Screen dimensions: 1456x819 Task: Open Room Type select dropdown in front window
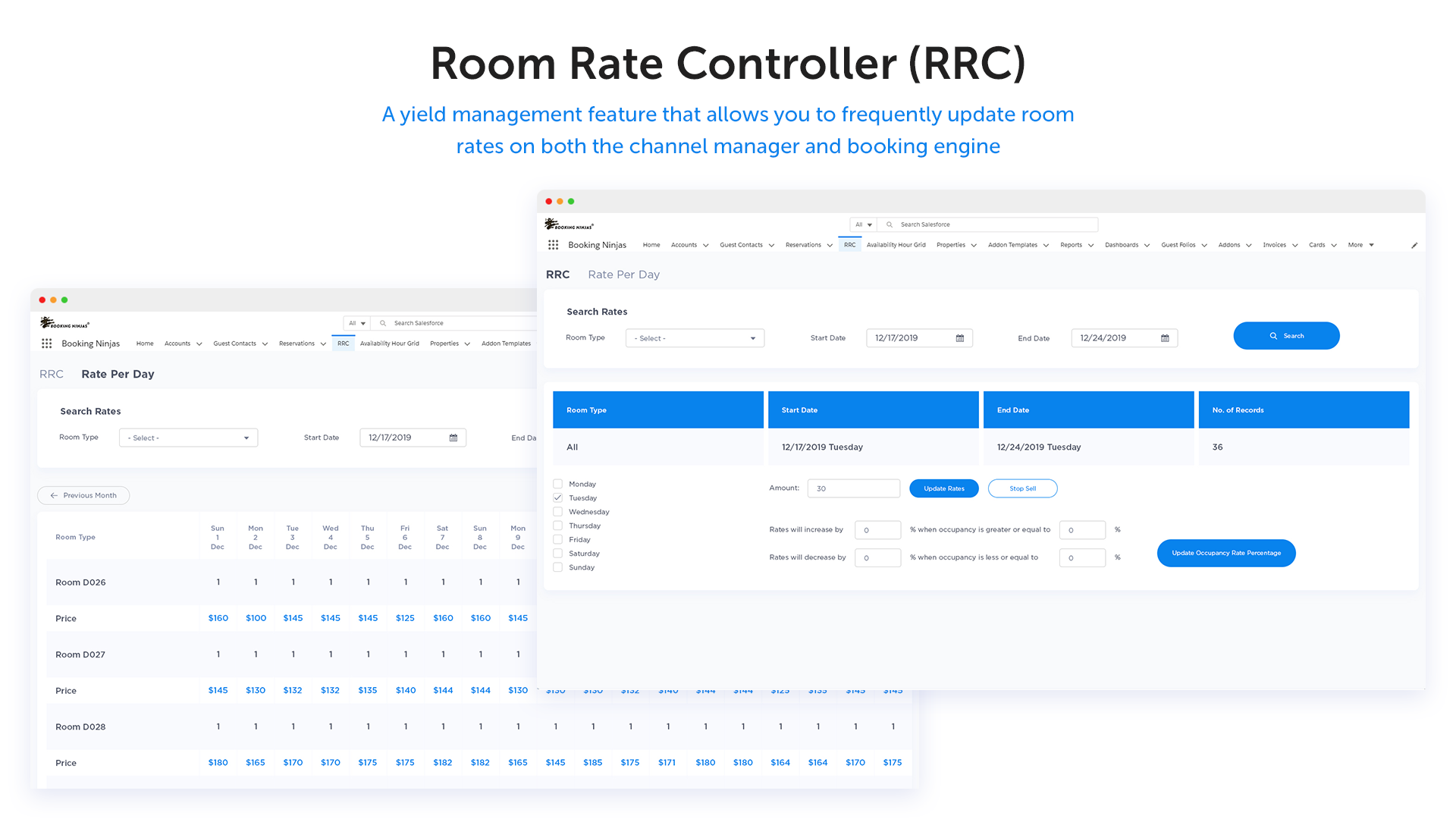[695, 338]
